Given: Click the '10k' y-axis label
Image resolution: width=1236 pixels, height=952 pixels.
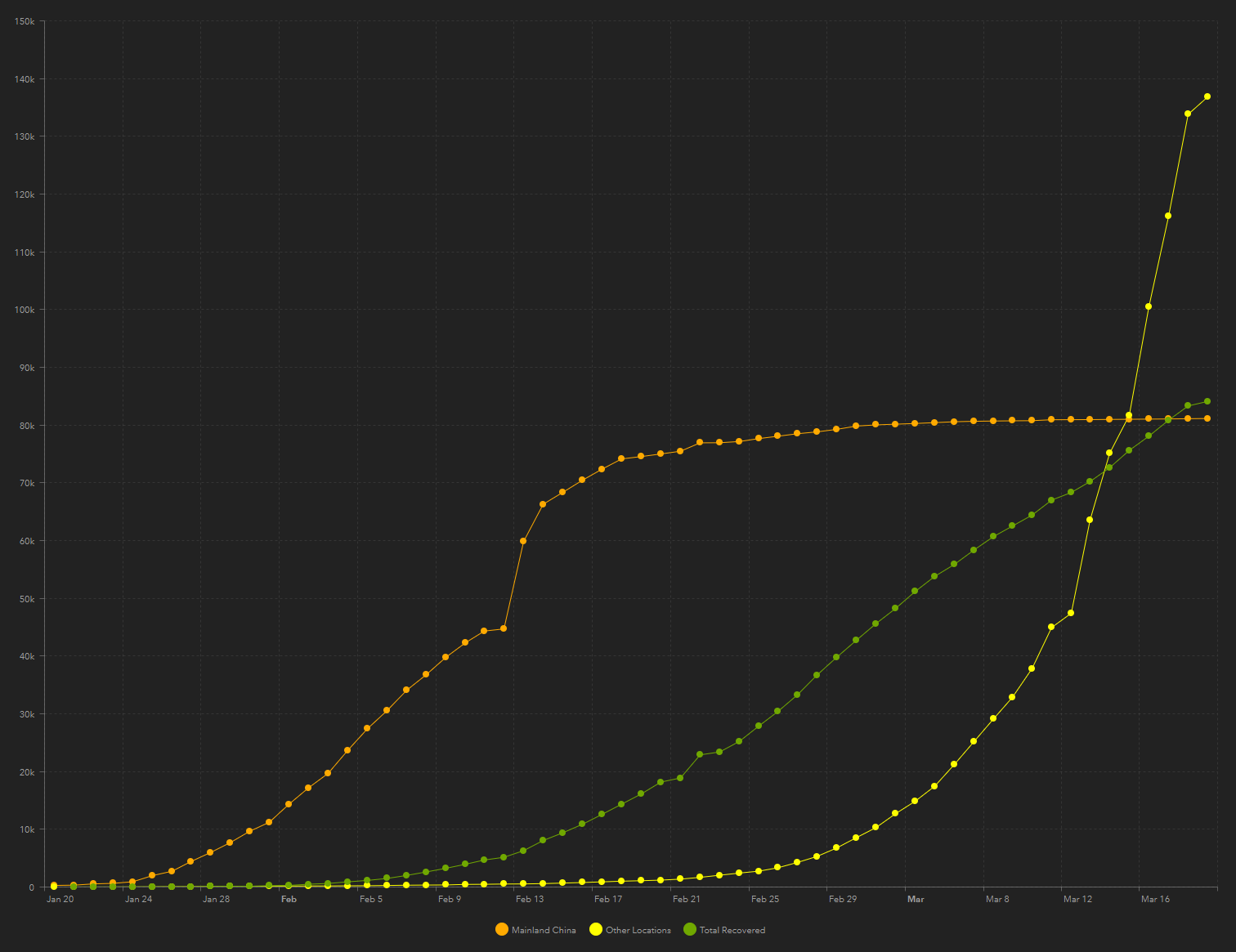Looking at the screenshot, I should click(27, 829).
